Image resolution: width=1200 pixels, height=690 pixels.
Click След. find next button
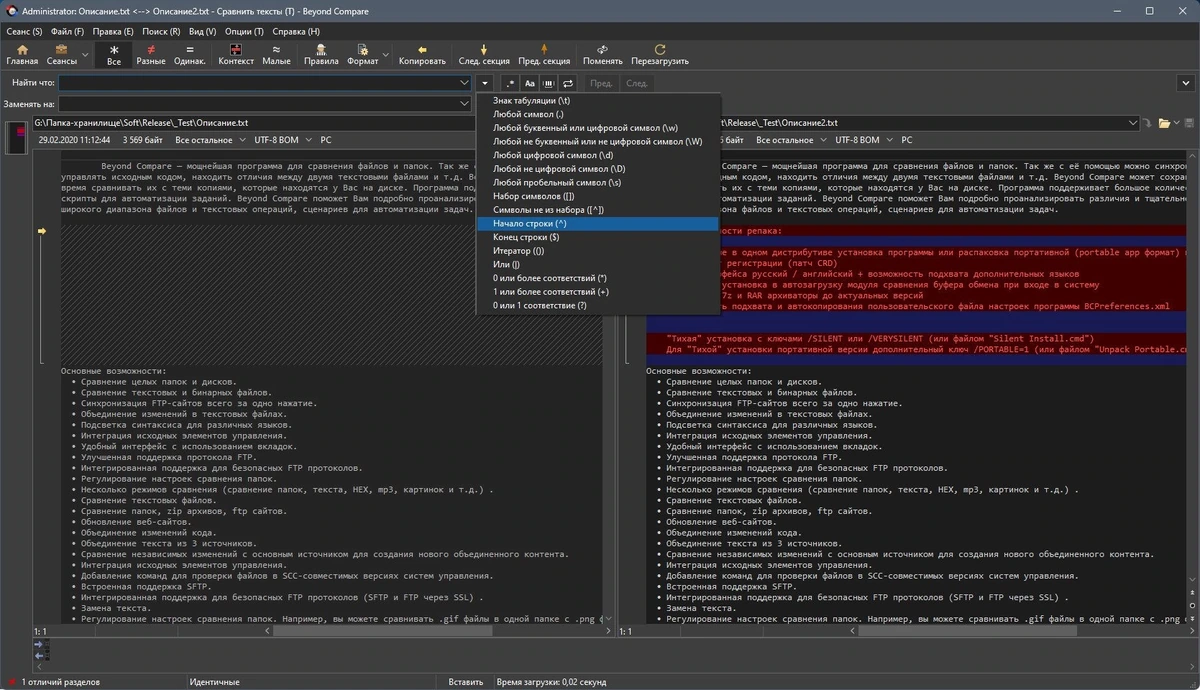pyautogui.click(x=637, y=84)
